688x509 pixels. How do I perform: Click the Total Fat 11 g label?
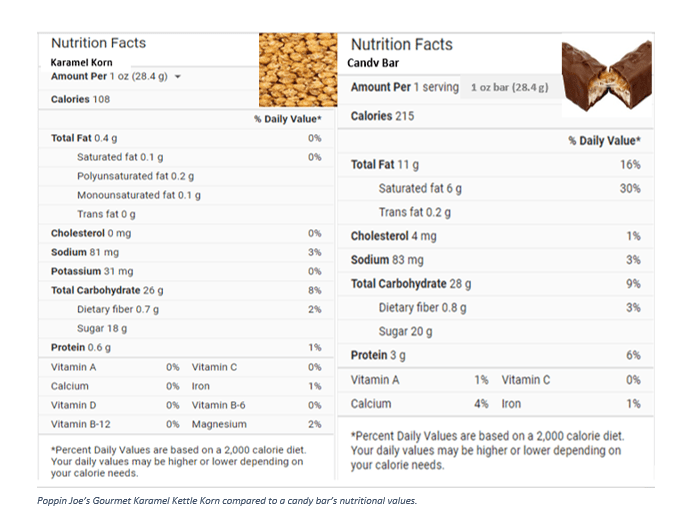coord(385,164)
